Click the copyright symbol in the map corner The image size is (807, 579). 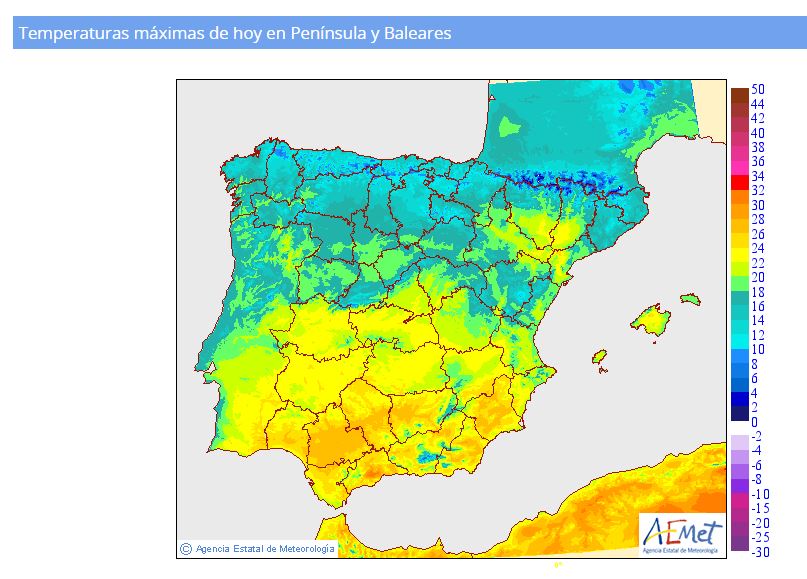(185, 548)
